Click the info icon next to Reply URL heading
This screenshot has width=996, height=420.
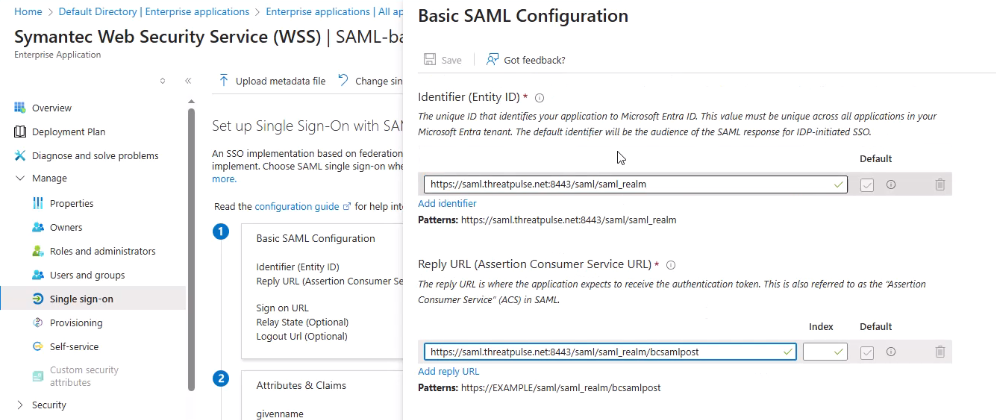click(671, 265)
